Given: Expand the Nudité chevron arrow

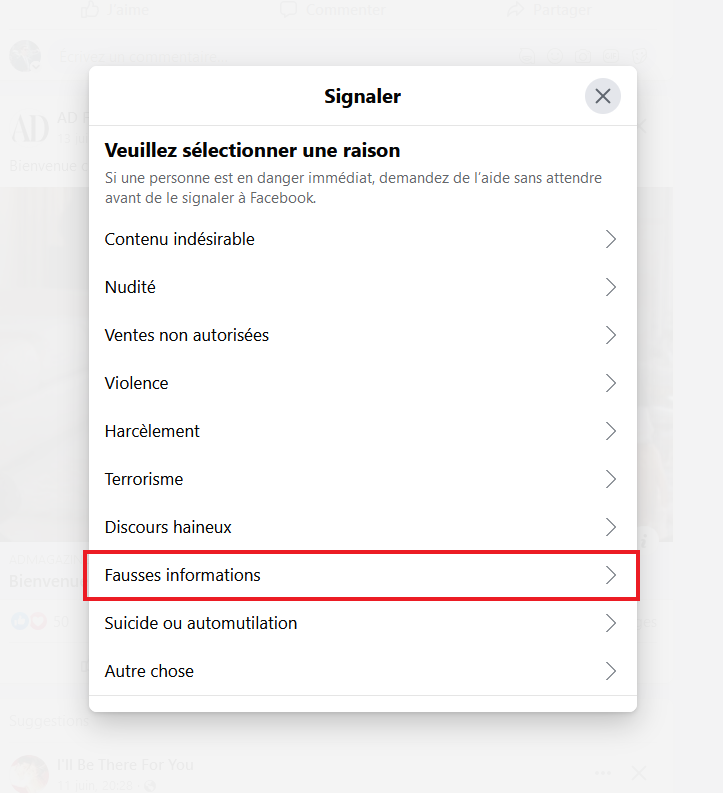Looking at the screenshot, I should [610, 287].
